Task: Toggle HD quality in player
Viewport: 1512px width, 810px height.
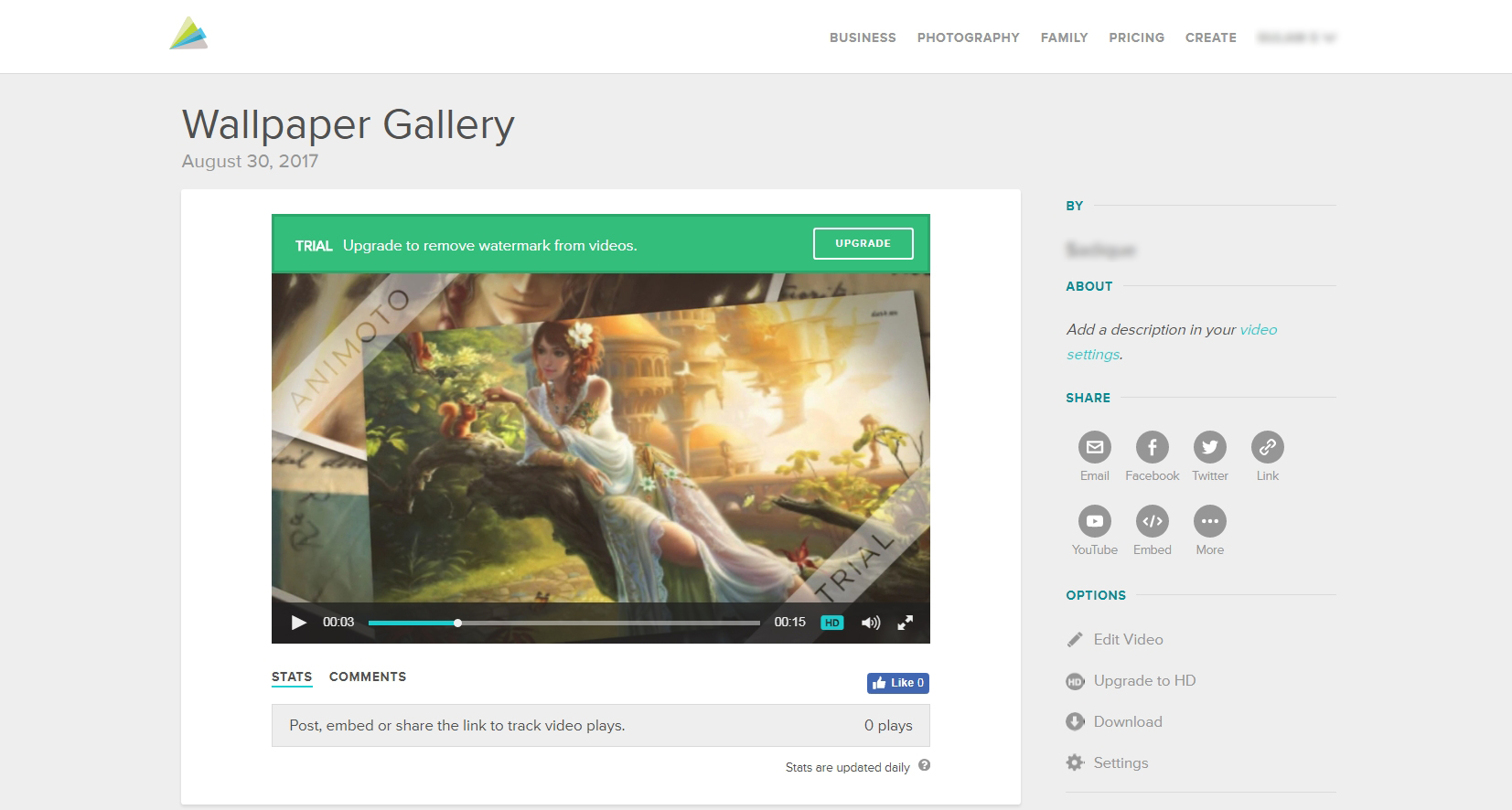Action: [831, 623]
